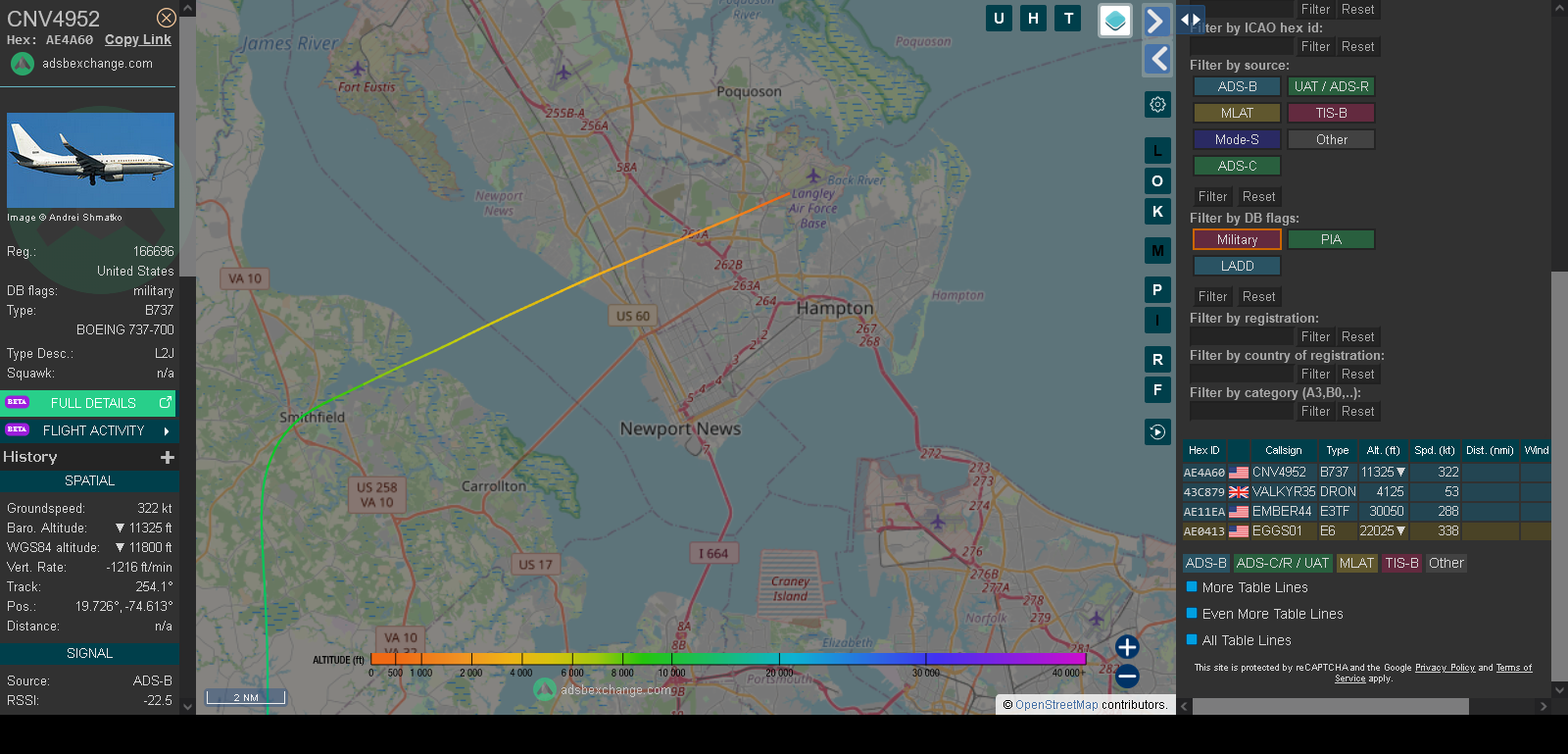Select EGGS01 row in aircraft table
Viewport: 1568px width, 754px height.
(1366, 530)
